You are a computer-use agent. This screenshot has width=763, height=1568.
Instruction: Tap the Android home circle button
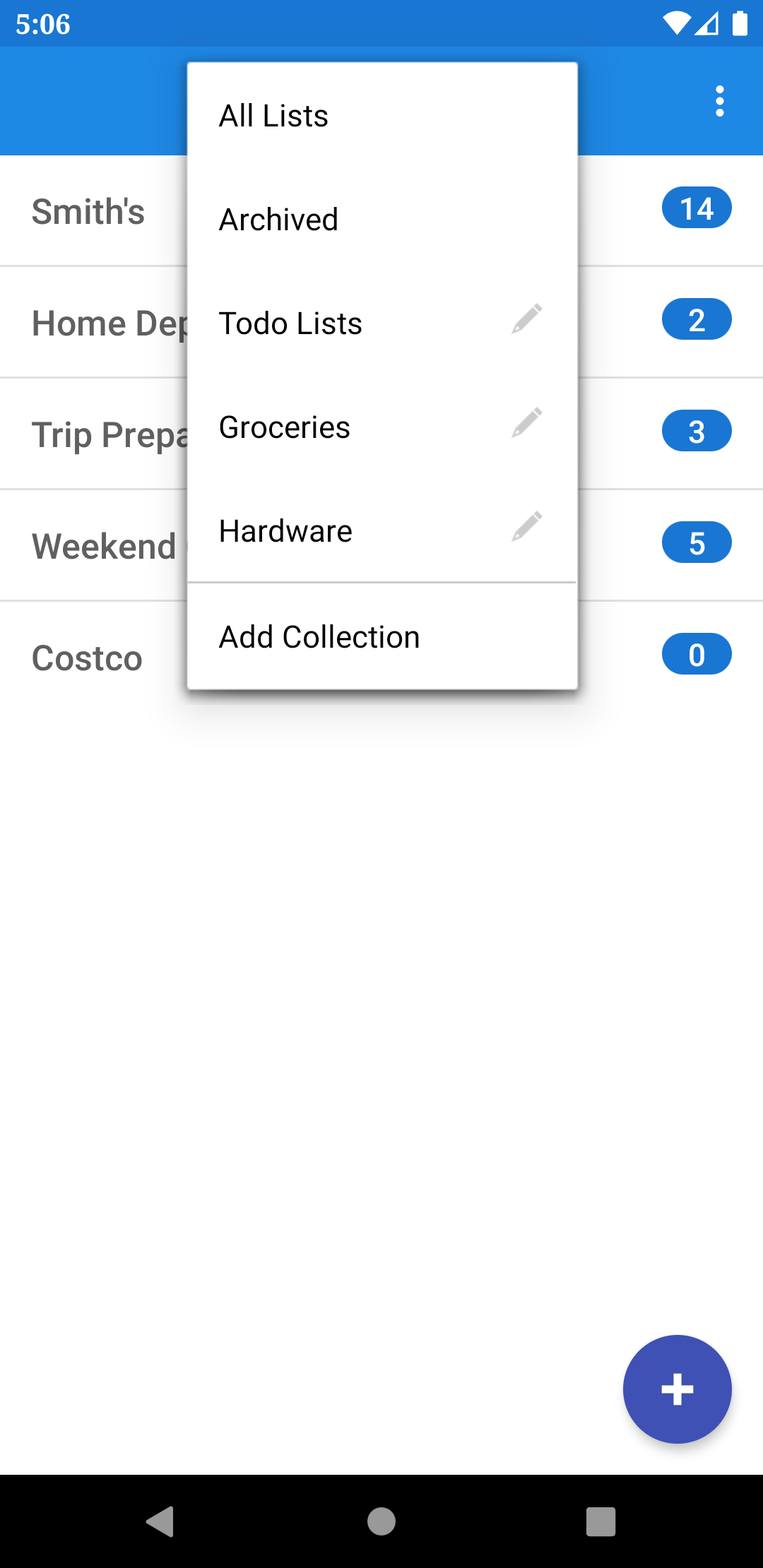click(381, 1521)
